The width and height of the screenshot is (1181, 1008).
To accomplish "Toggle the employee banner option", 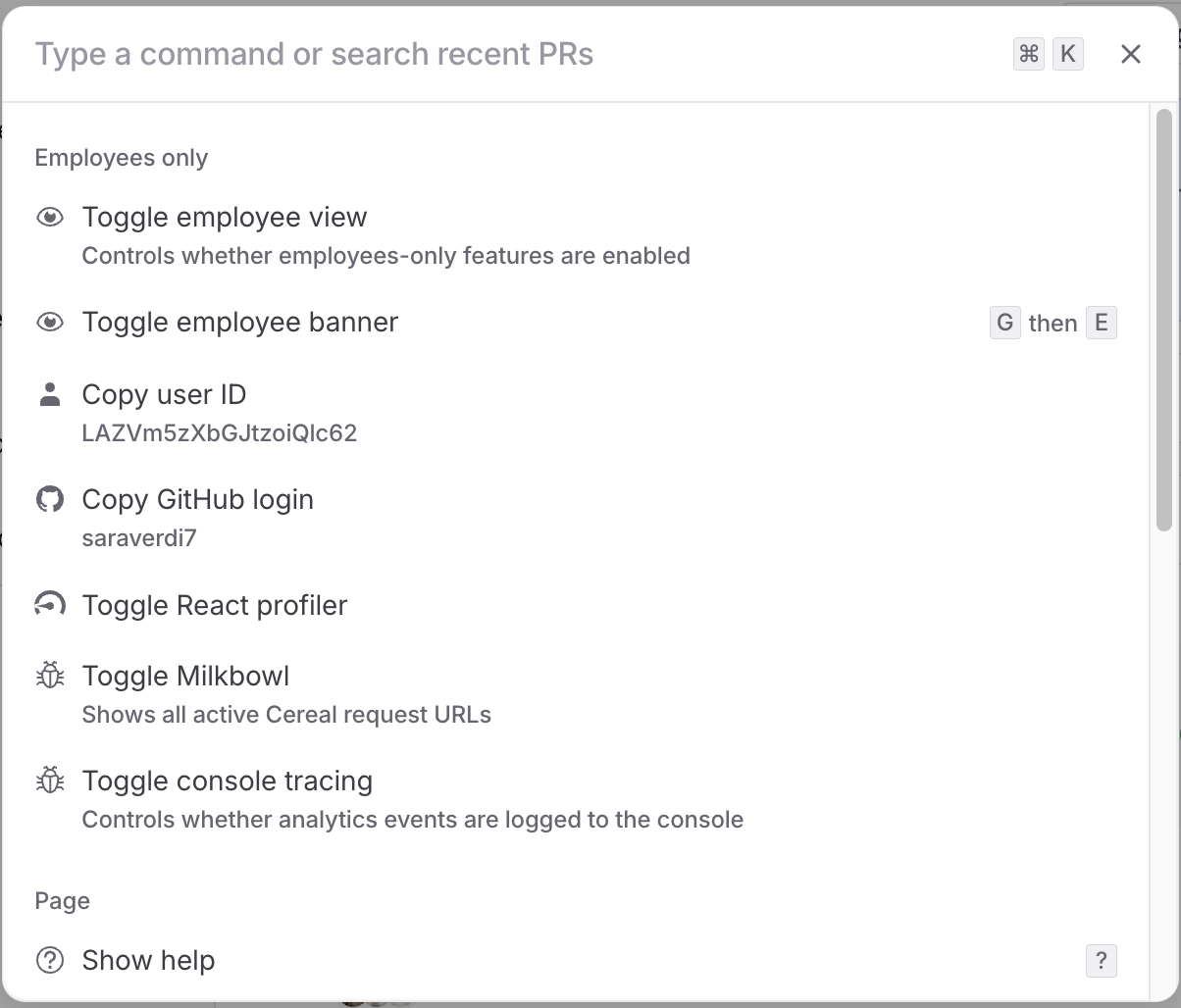I will coord(240,322).
